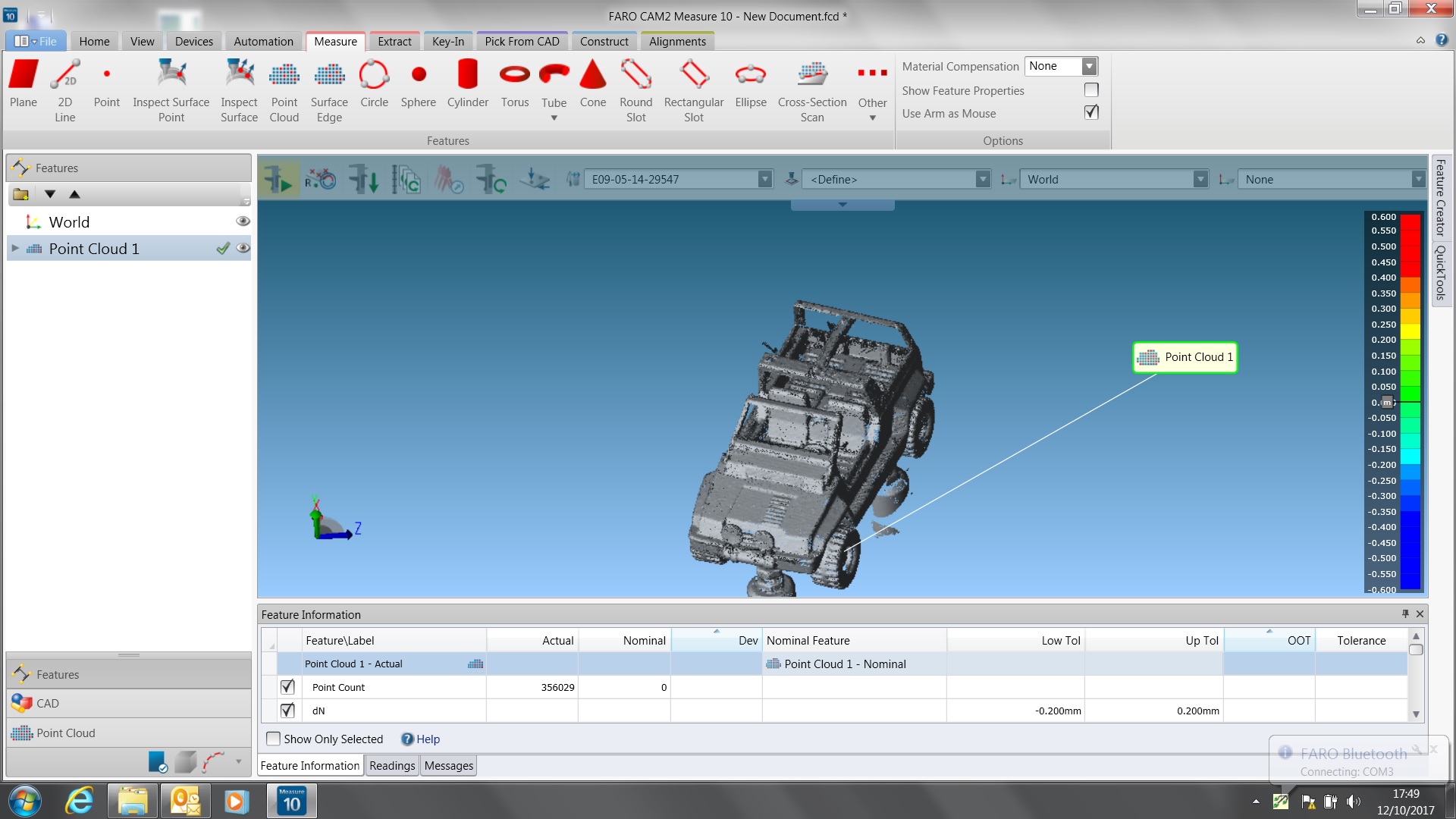Screen dimensions: 1456x819
Task: Click the probe with green refresh icon
Action: [491, 180]
